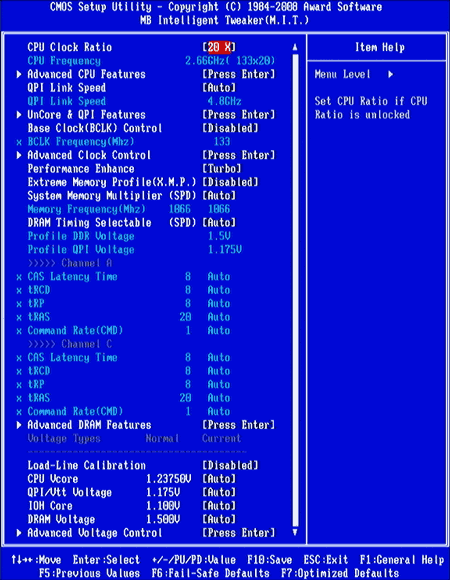Select Channel C CAS Latency Time Auto

[x=219, y=357]
